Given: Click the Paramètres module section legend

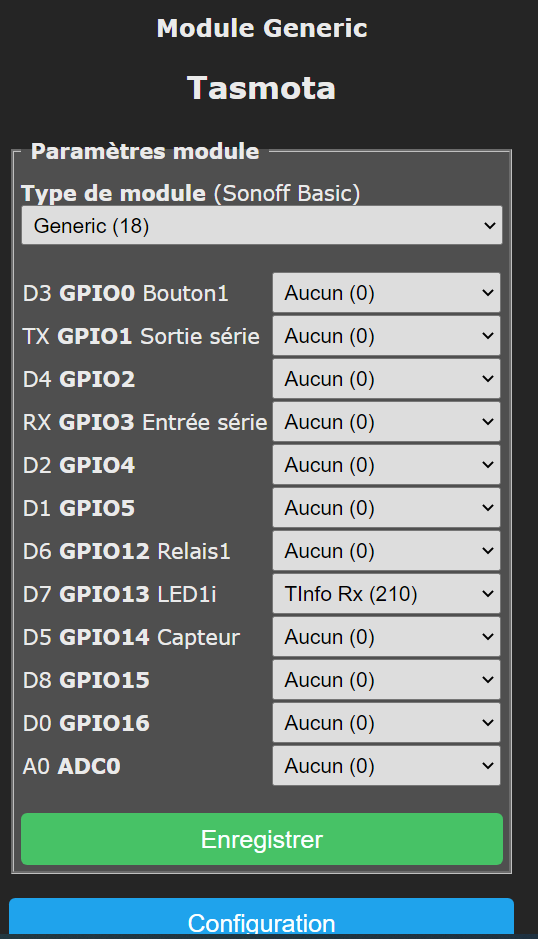Looking at the screenshot, I should click(145, 152).
